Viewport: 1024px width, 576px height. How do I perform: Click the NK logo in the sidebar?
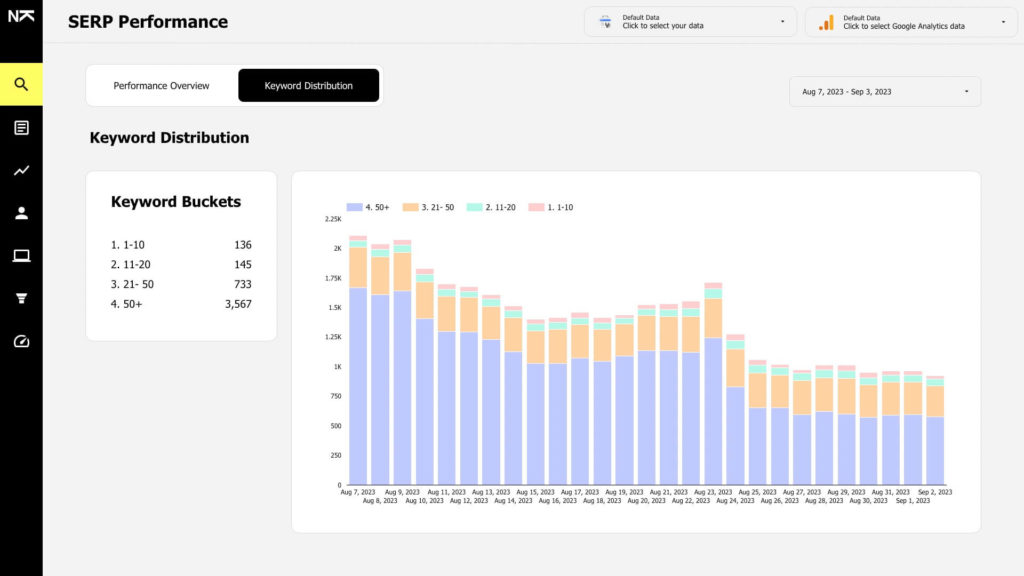[x=21, y=16]
